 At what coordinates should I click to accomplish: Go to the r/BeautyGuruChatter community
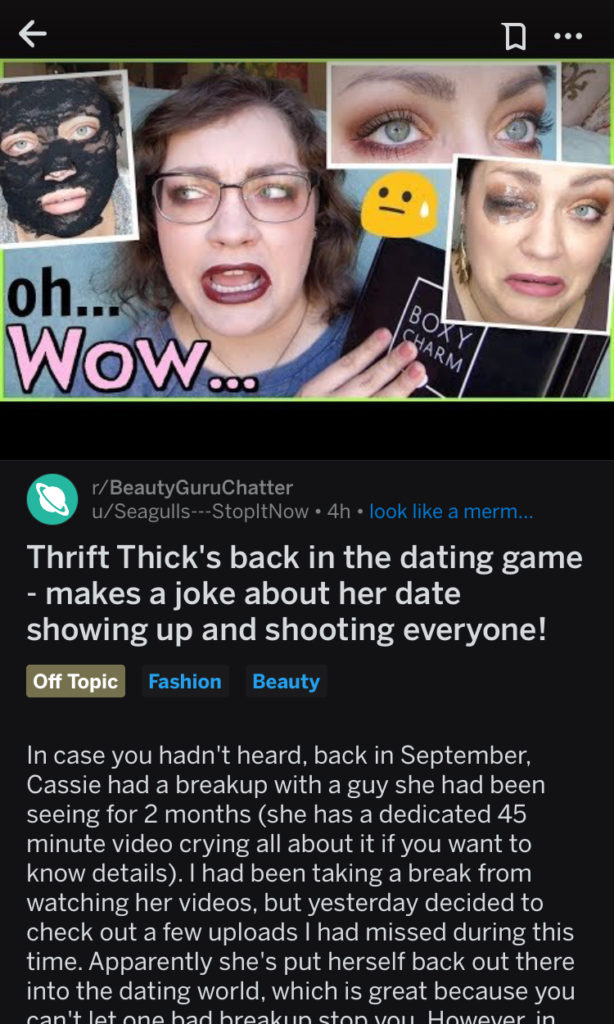pyautogui.click(x=192, y=487)
